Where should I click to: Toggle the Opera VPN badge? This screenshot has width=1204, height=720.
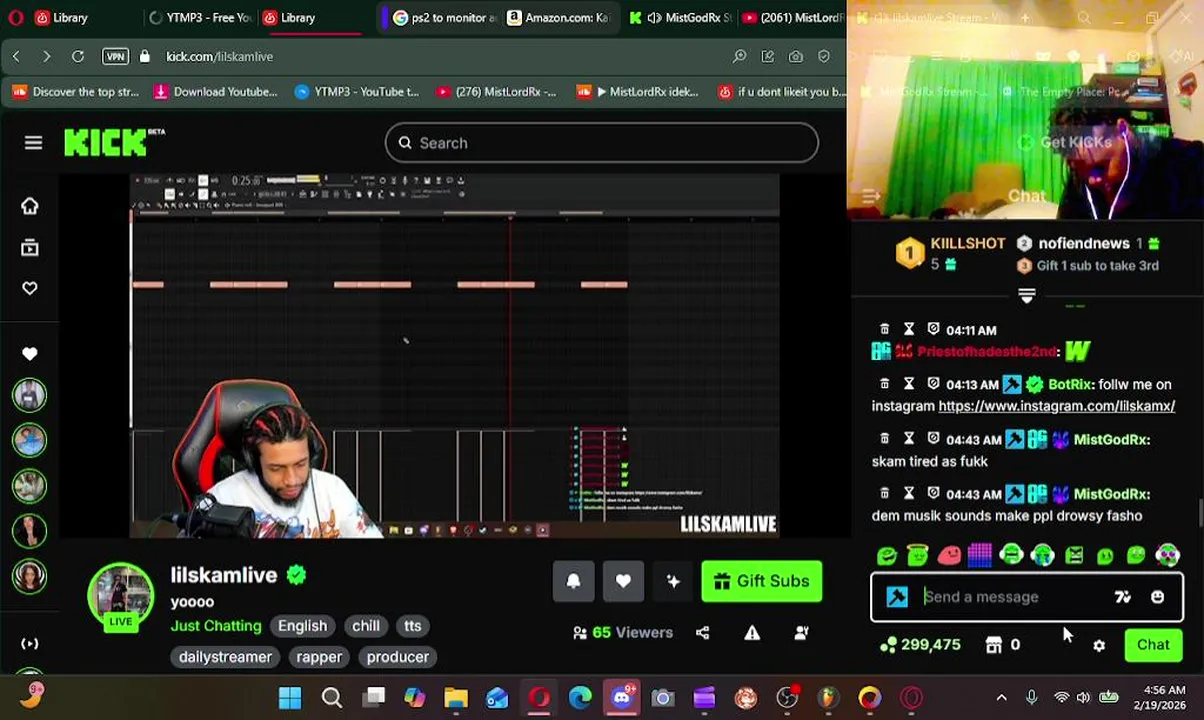click(115, 57)
